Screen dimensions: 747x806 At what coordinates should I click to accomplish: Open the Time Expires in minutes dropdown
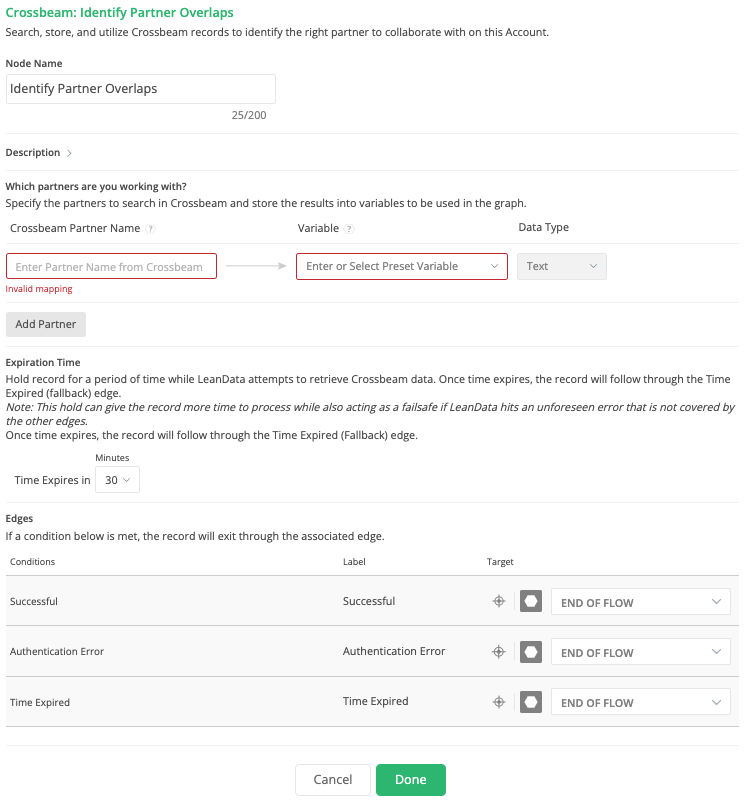point(117,480)
